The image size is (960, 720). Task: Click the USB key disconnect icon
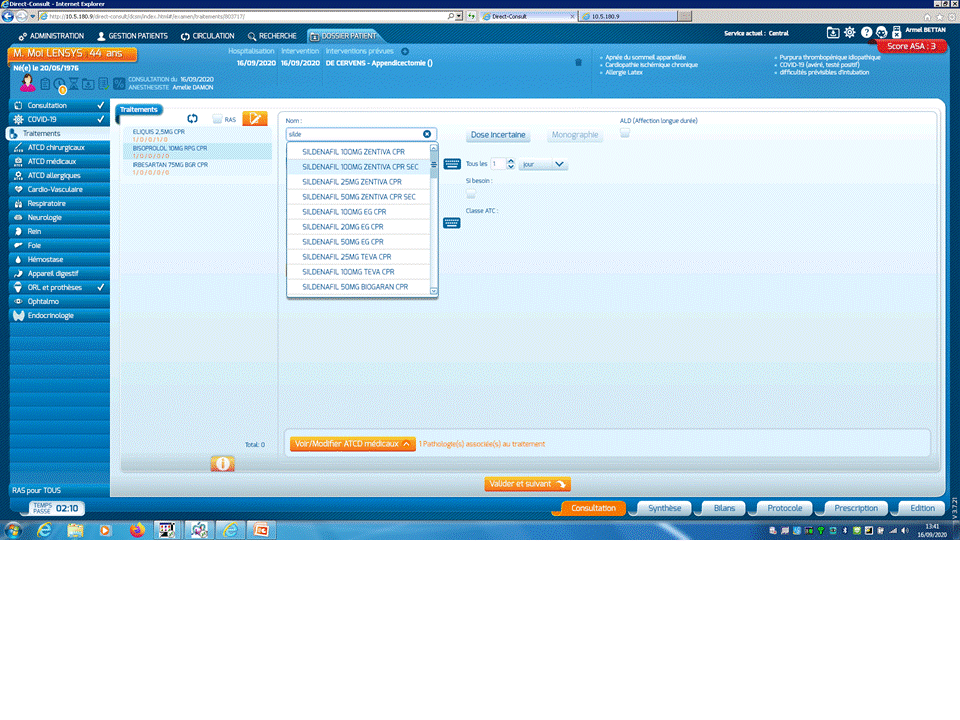point(896,33)
